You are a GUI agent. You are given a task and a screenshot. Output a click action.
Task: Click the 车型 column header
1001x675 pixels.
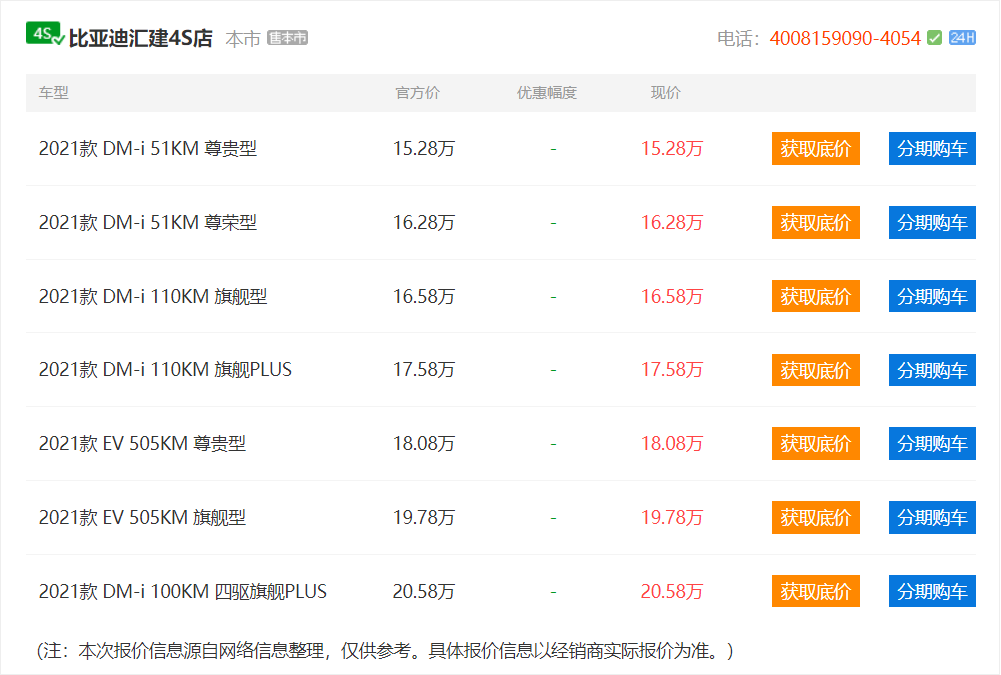tap(54, 93)
